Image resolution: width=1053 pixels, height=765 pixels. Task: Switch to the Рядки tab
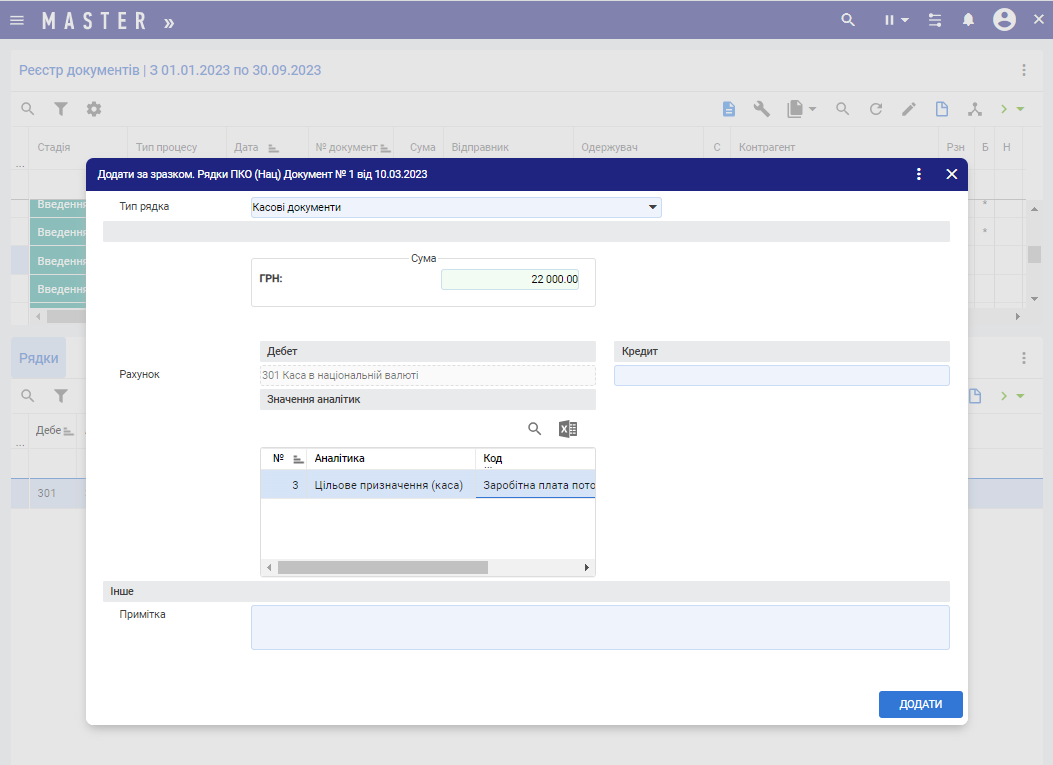point(38,358)
